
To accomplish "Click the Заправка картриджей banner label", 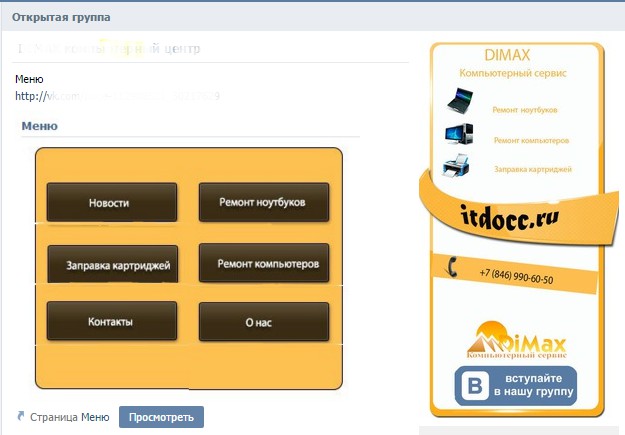I will [x=533, y=169].
